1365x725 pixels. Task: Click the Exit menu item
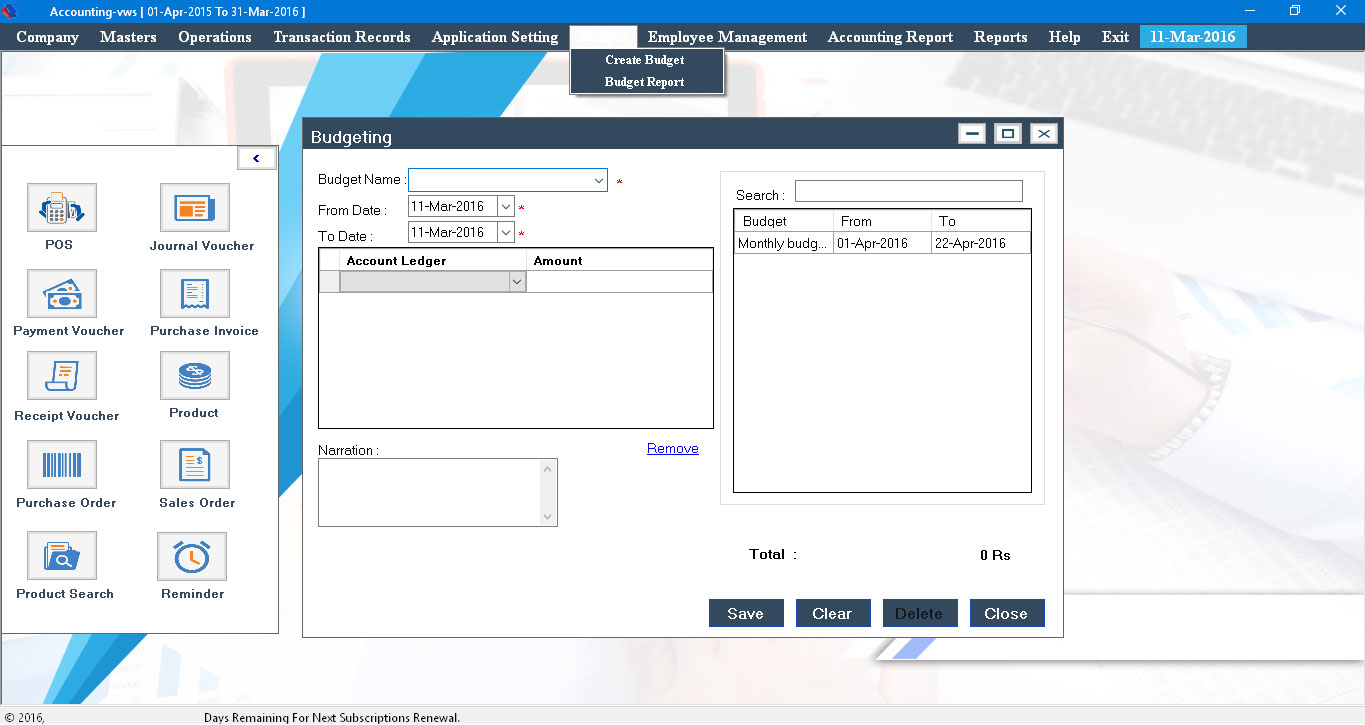coord(1115,37)
